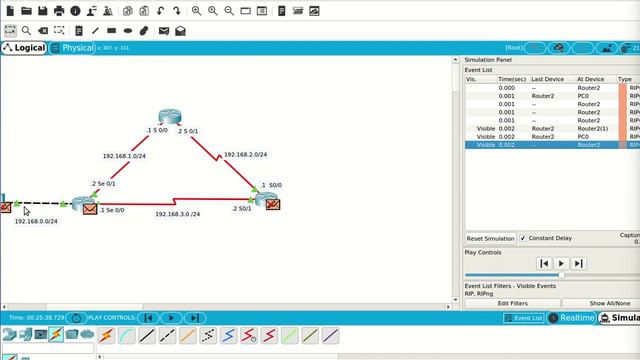The height and width of the screenshot is (360, 640).
Task: Pick the Serial DTE red cable
Action: (269, 336)
